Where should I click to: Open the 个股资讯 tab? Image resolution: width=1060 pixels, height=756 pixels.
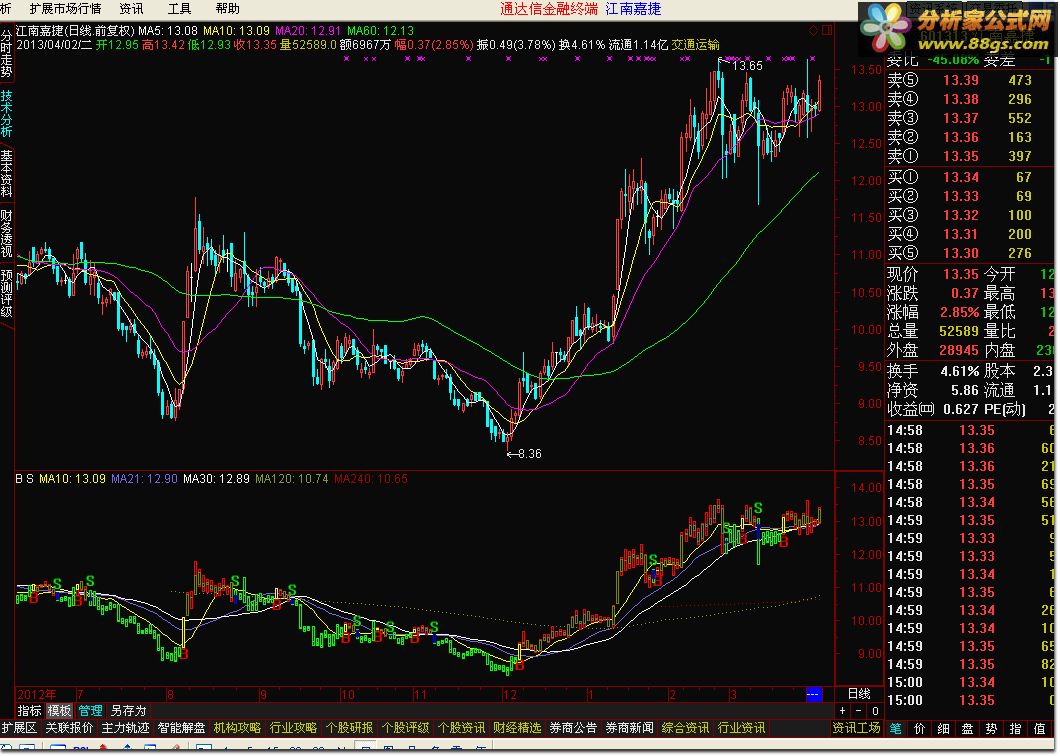(462, 728)
